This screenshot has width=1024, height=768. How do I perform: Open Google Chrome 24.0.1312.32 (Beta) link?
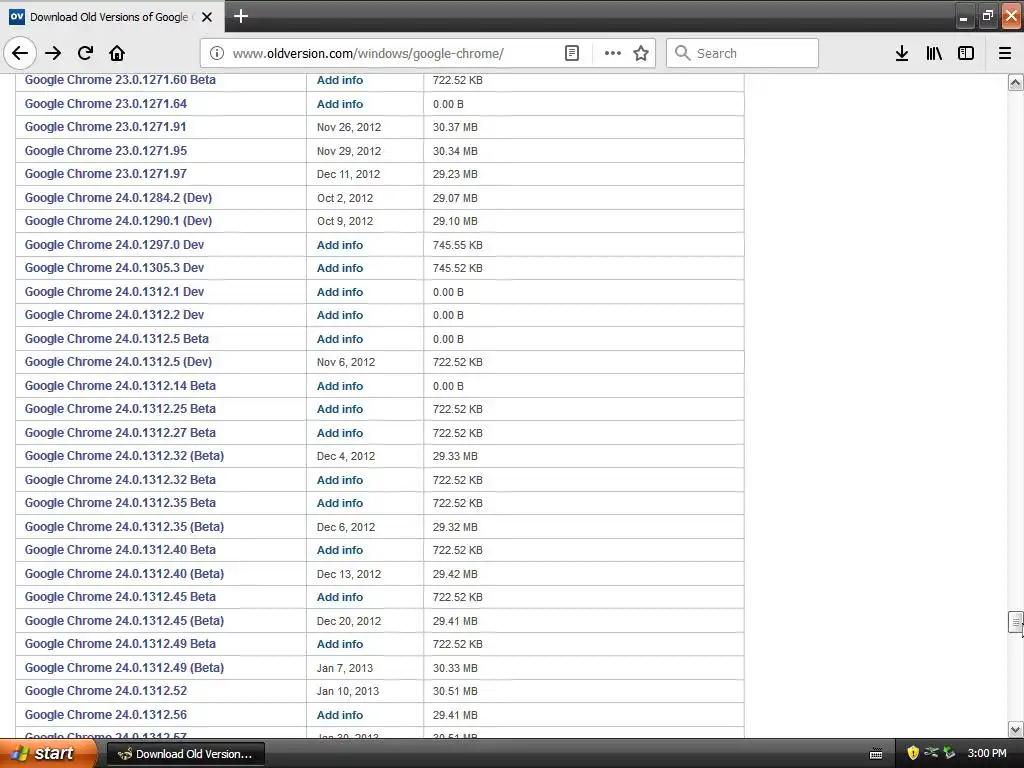pos(124,456)
